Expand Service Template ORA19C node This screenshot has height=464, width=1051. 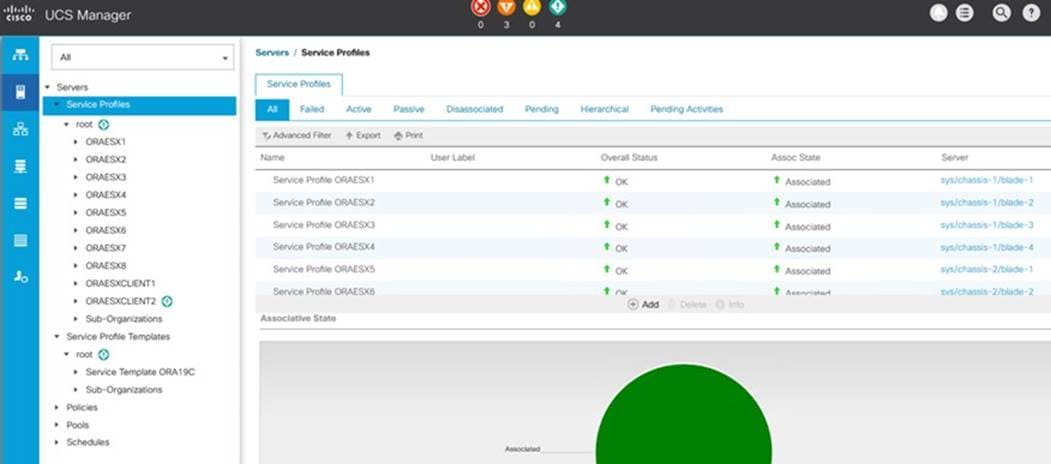[76, 371]
